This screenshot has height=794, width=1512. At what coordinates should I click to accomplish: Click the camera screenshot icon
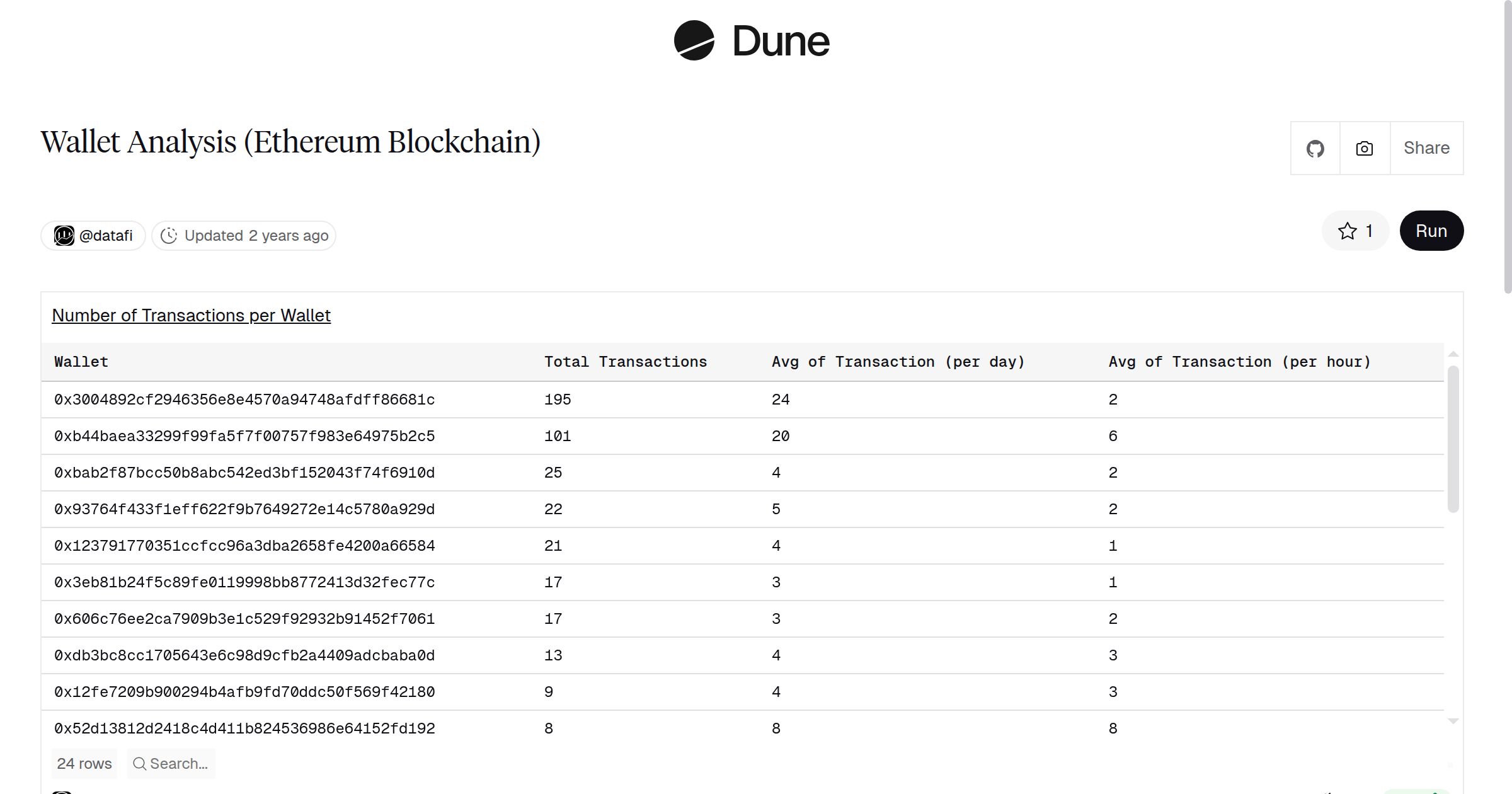tap(1363, 148)
